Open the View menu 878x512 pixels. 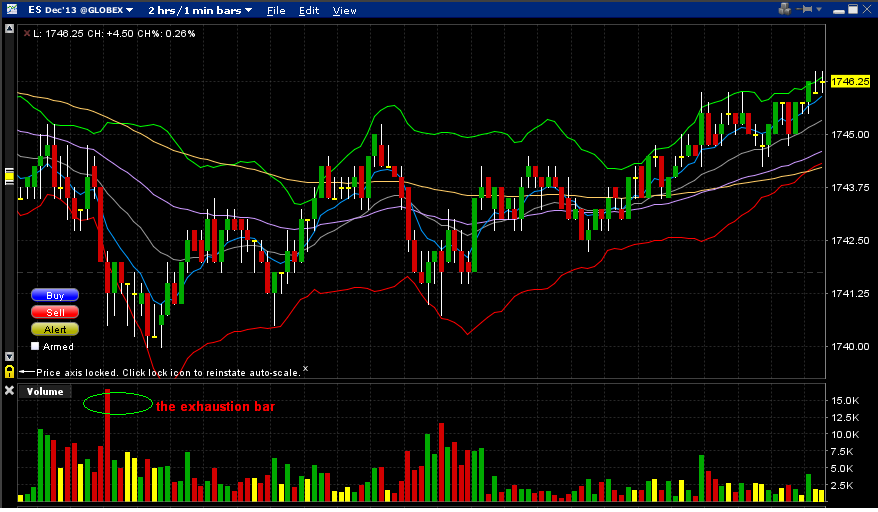click(344, 11)
